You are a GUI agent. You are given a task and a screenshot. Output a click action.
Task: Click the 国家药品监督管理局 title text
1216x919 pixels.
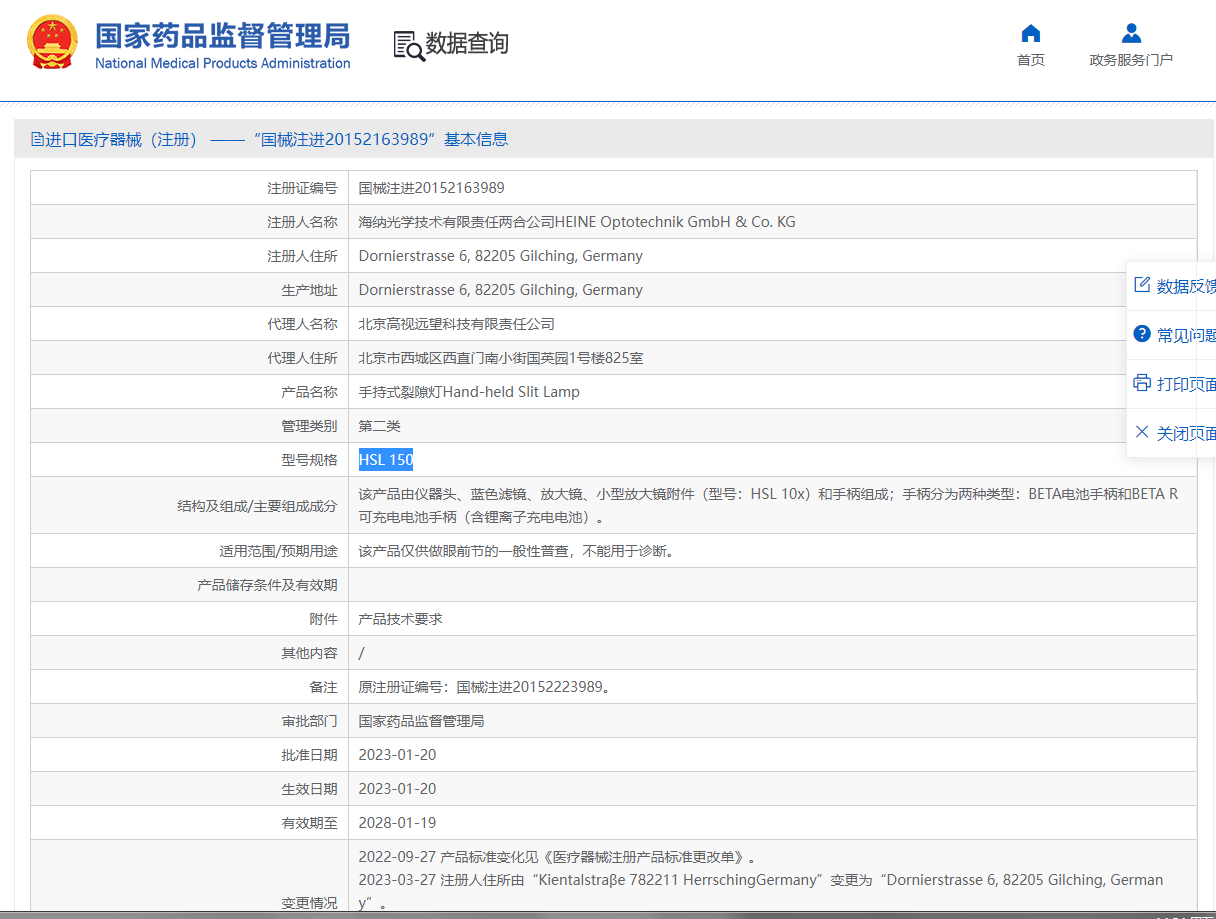click(x=223, y=35)
